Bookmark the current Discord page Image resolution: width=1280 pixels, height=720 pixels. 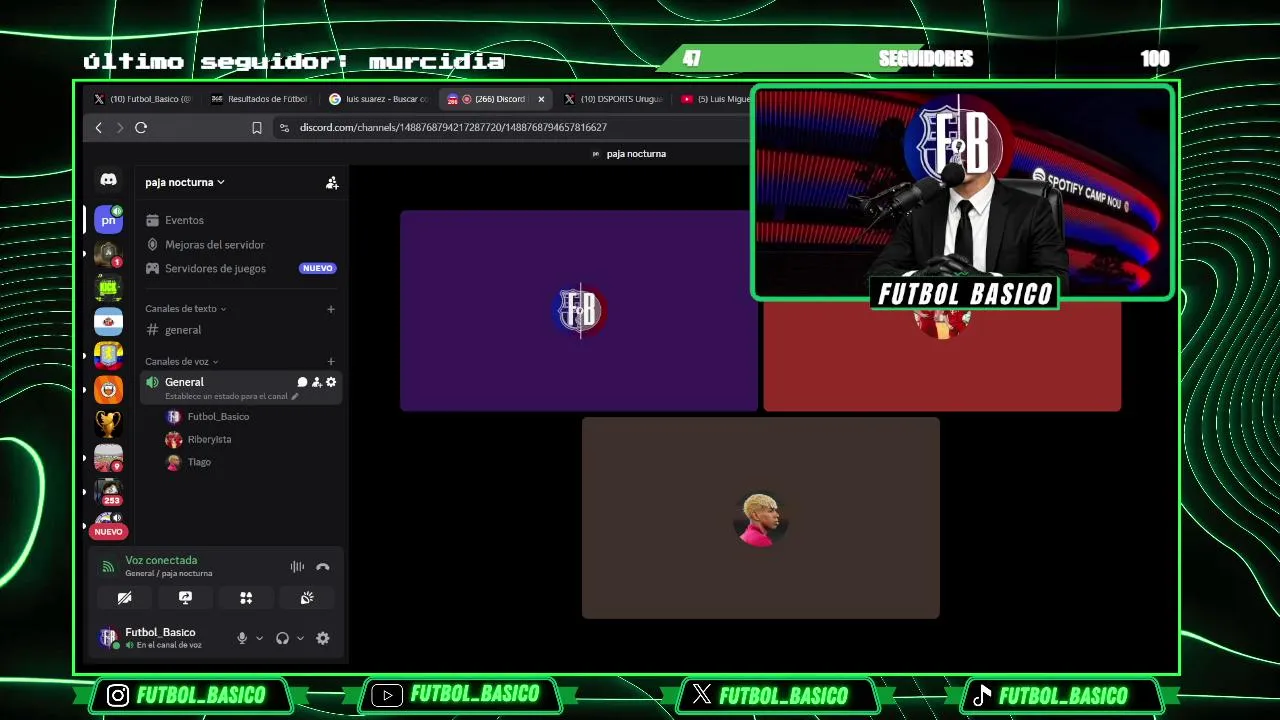click(257, 128)
